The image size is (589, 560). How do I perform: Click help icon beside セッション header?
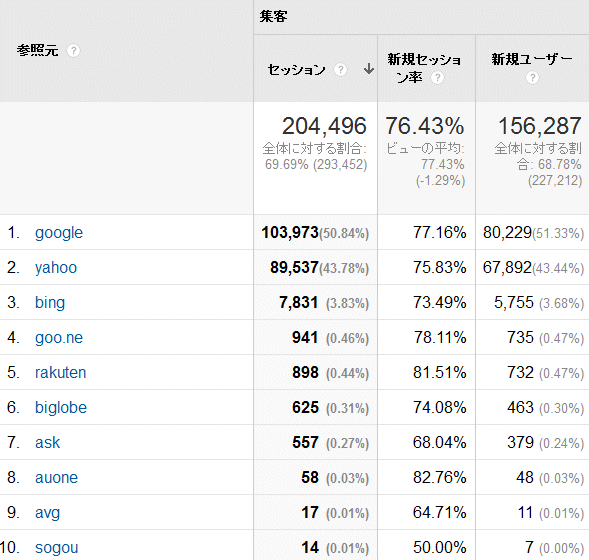340,69
